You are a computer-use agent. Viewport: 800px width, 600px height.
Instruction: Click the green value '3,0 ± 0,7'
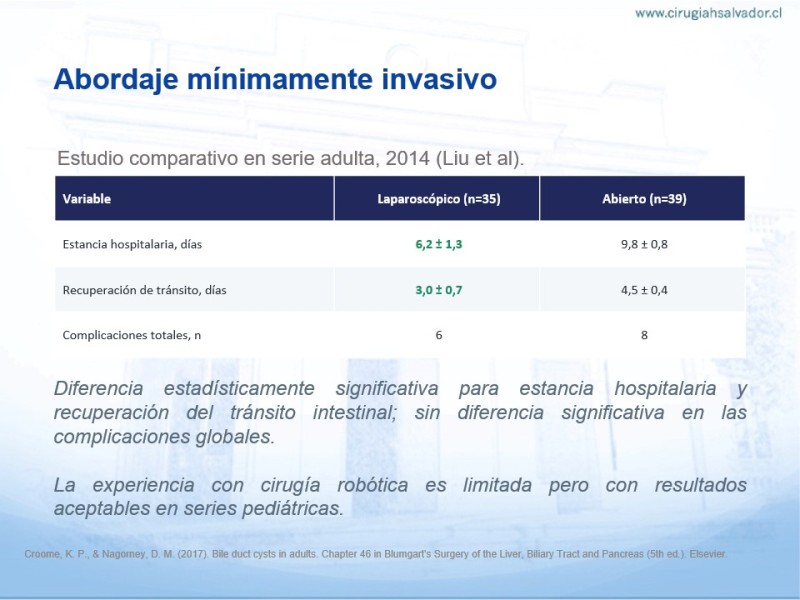[x=439, y=290]
